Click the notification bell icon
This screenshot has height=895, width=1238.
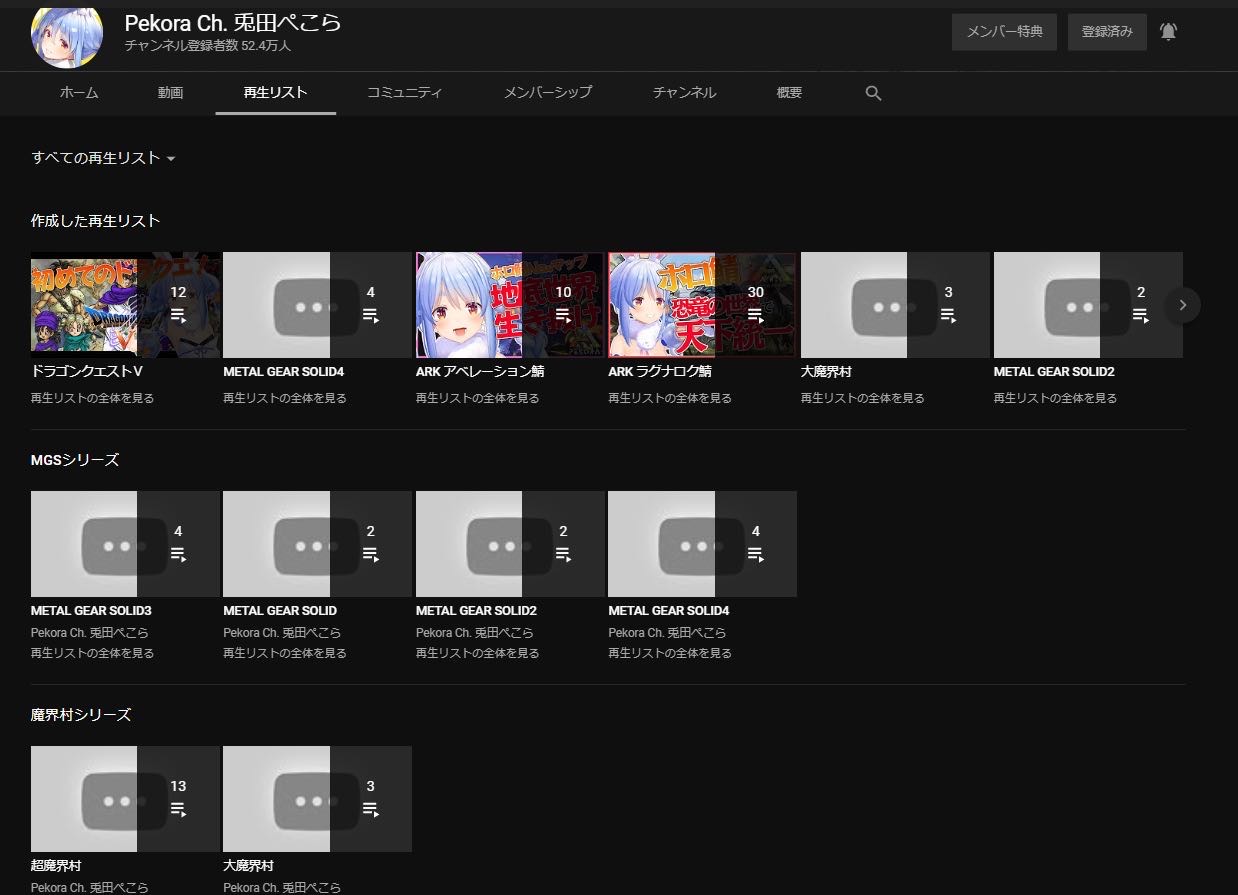(x=1168, y=32)
